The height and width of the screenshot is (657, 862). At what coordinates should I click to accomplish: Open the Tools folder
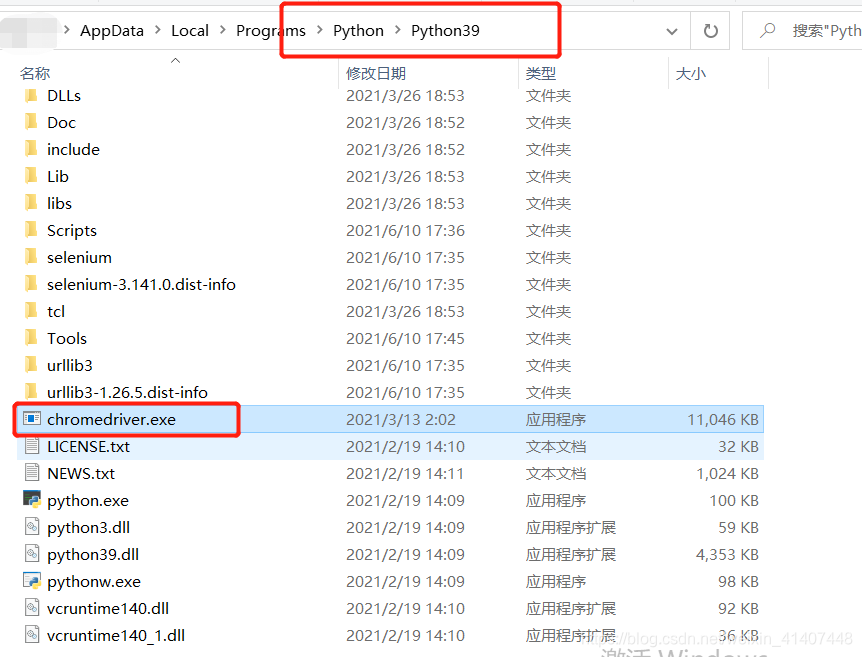point(67,338)
